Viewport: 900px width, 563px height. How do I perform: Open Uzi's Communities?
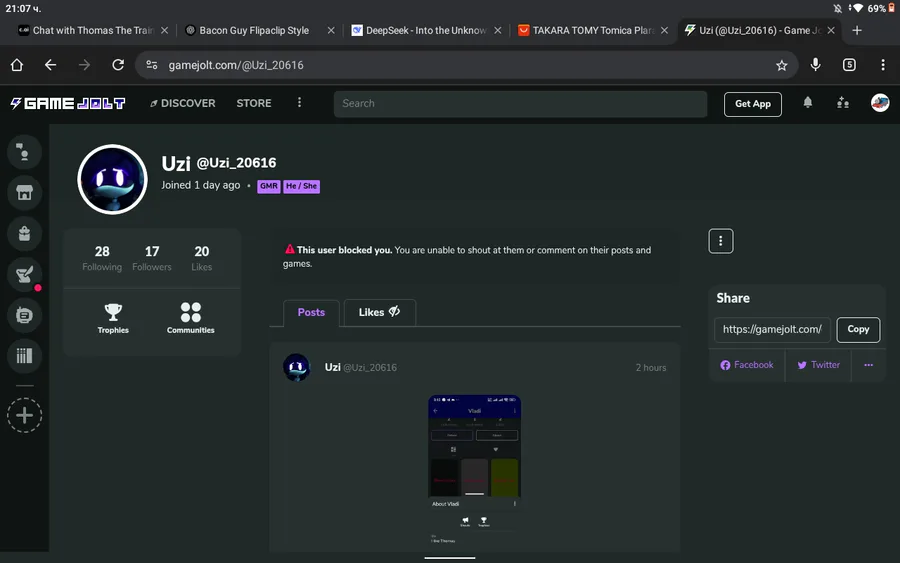coord(191,319)
